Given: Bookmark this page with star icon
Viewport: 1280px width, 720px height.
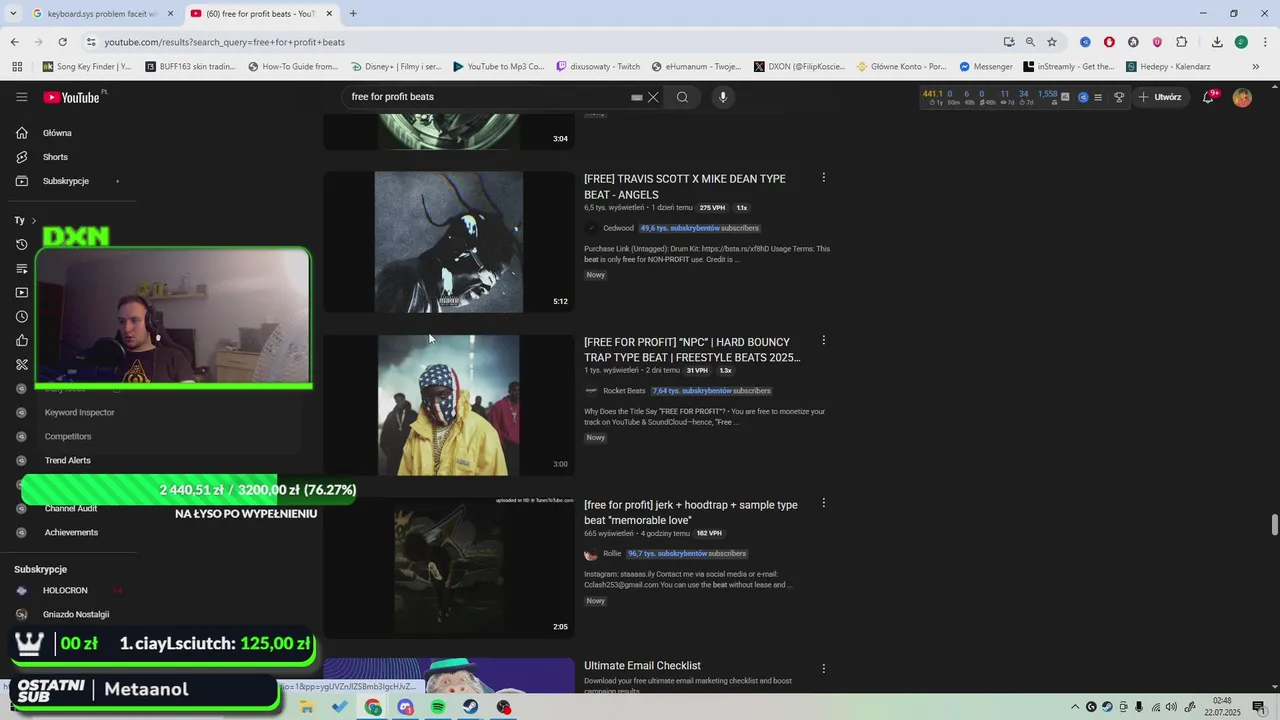Looking at the screenshot, I should tap(1052, 42).
